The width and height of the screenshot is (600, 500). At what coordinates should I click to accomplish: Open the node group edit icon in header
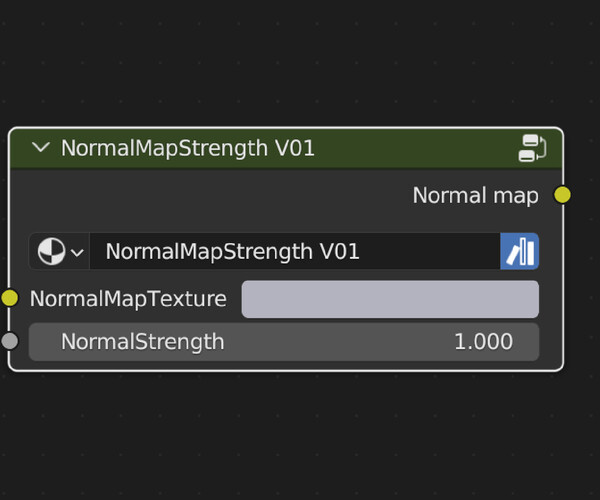532,148
